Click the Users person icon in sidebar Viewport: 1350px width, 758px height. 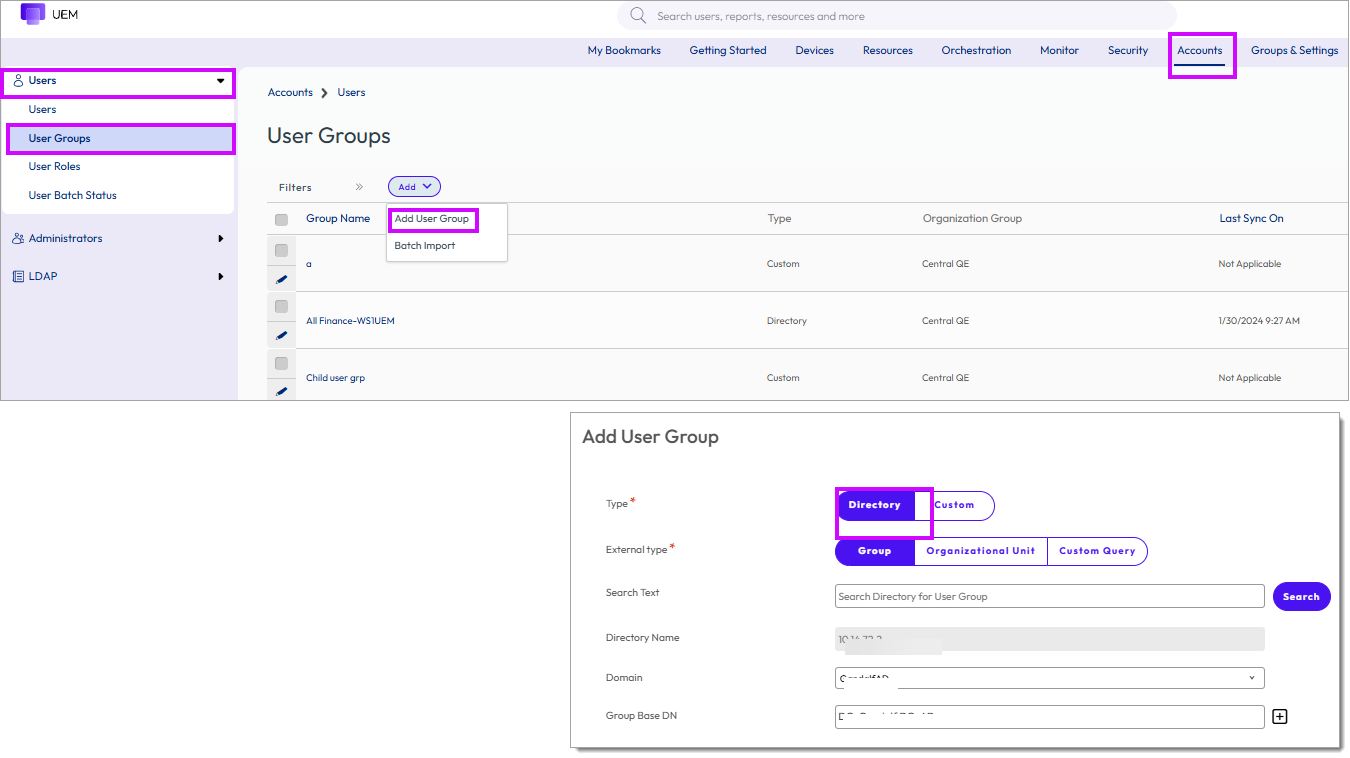point(18,80)
